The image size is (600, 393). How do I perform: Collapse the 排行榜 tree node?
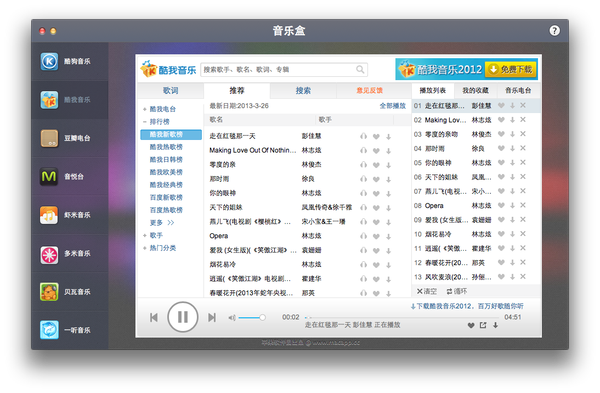(145, 122)
